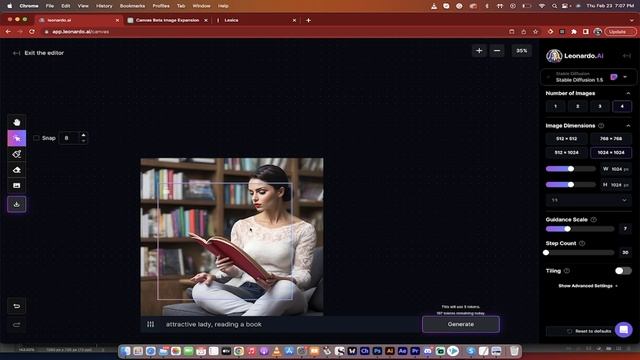Set number of images to 2

coord(578,107)
